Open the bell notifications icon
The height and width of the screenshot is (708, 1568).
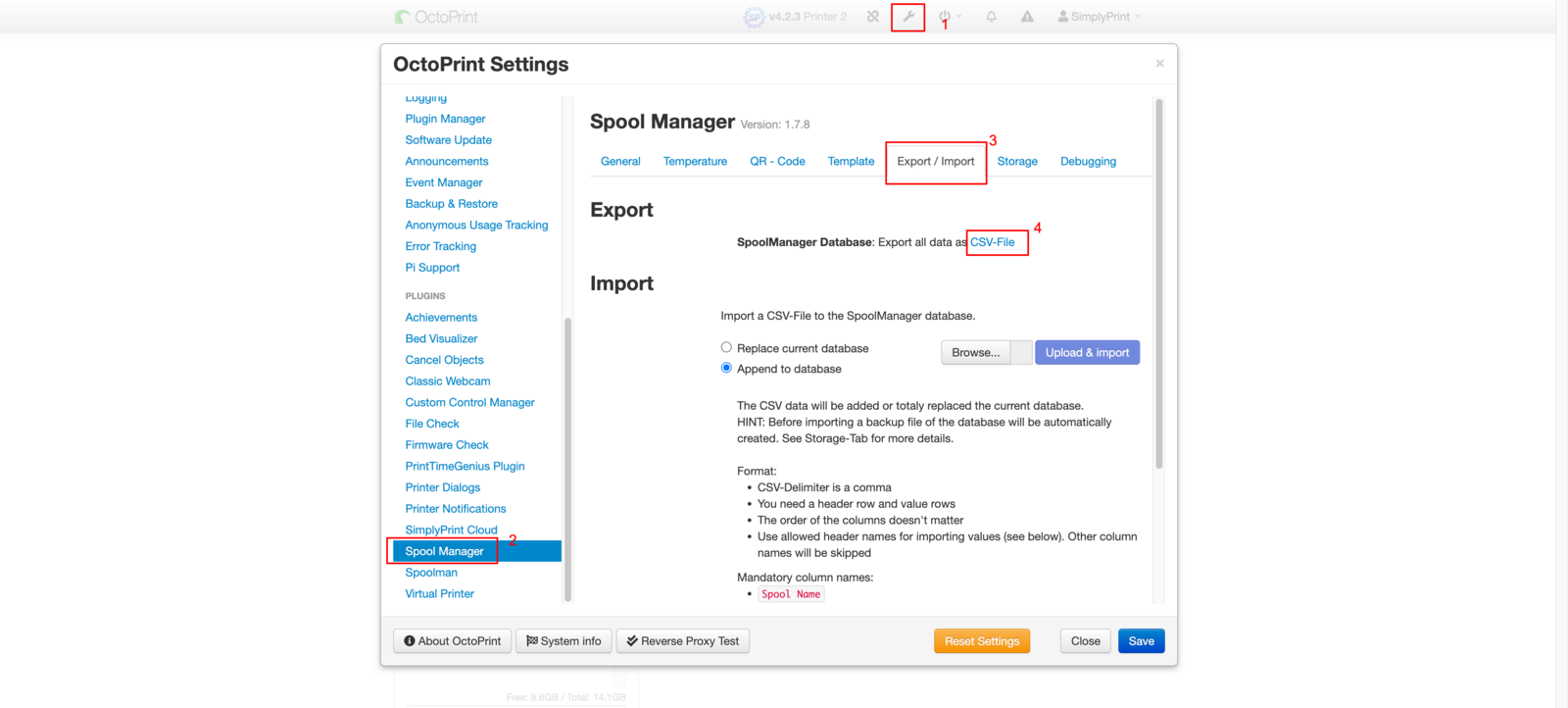[x=991, y=17]
